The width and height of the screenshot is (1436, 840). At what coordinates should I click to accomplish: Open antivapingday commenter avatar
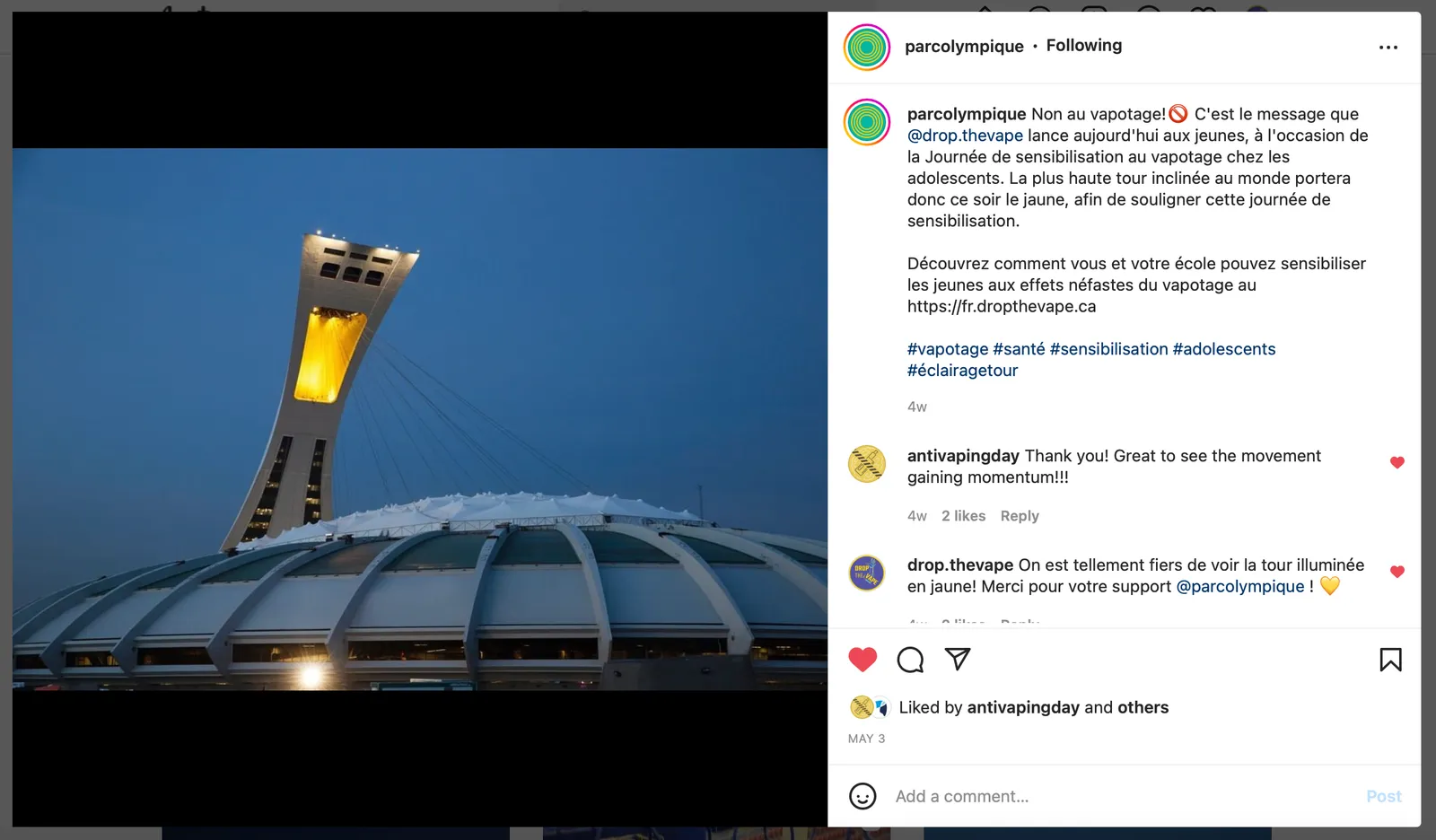(867, 464)
